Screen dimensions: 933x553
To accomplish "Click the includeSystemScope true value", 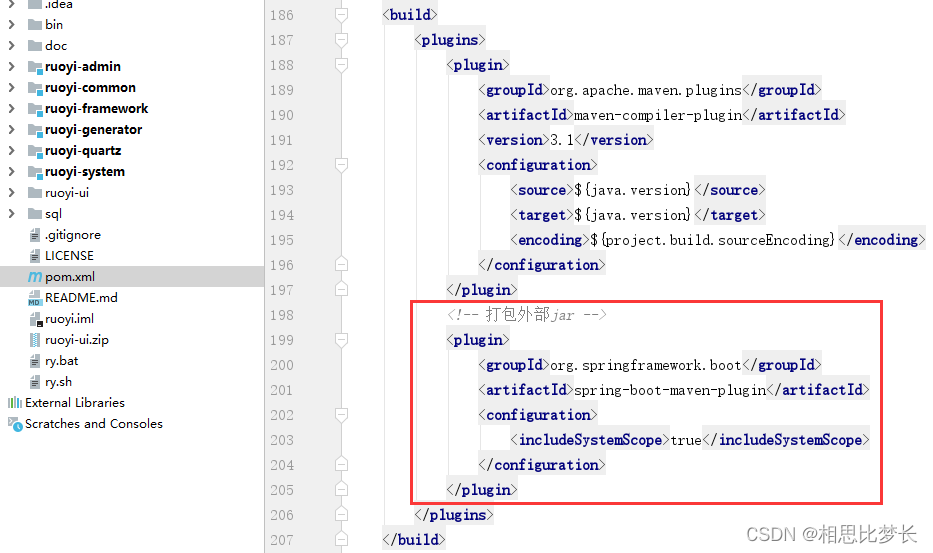I will 686,440.
